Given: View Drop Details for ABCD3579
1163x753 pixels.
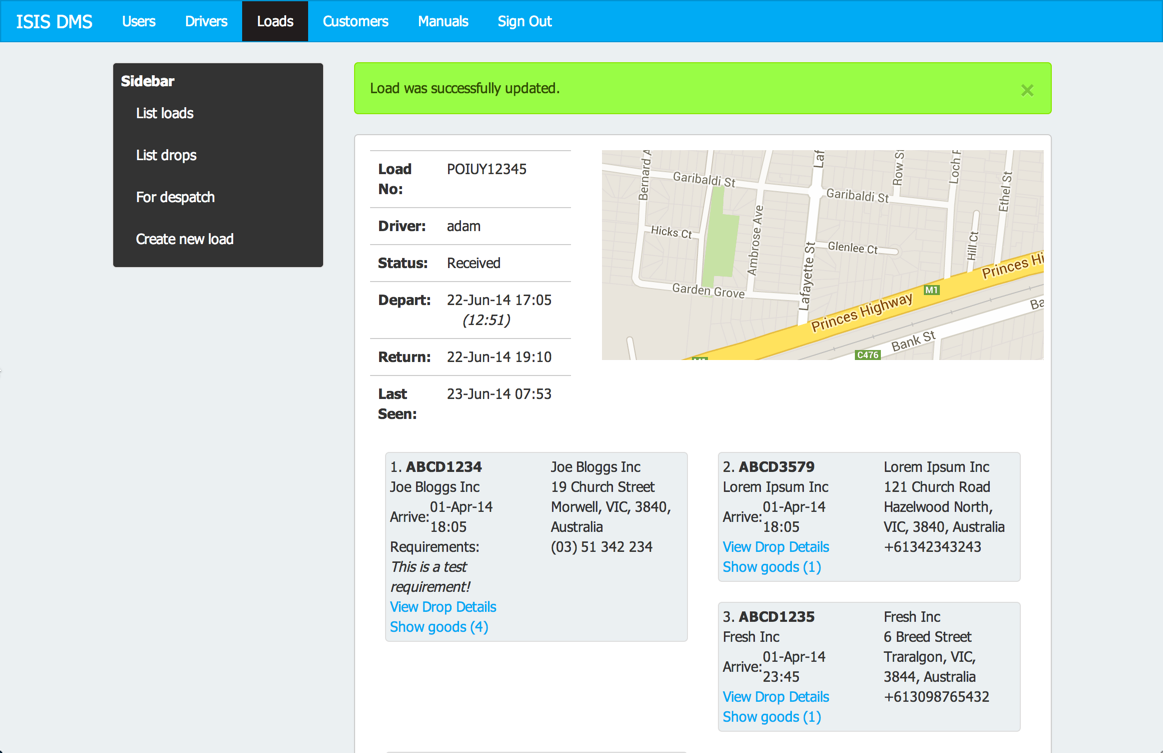Looking at the screenshot, I should click(776, 547).
